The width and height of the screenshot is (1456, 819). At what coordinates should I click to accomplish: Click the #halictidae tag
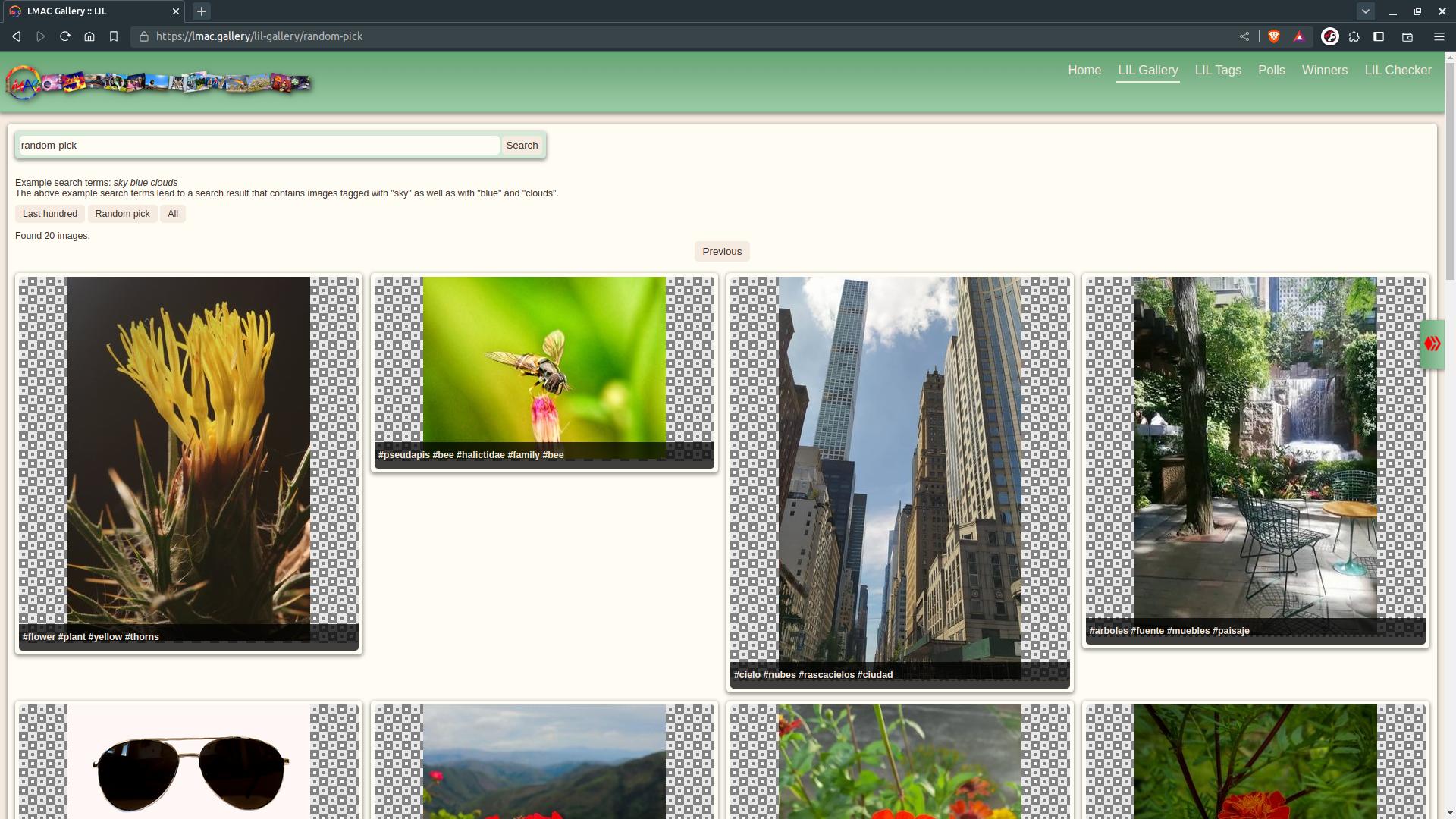click(x=481, y=455)
